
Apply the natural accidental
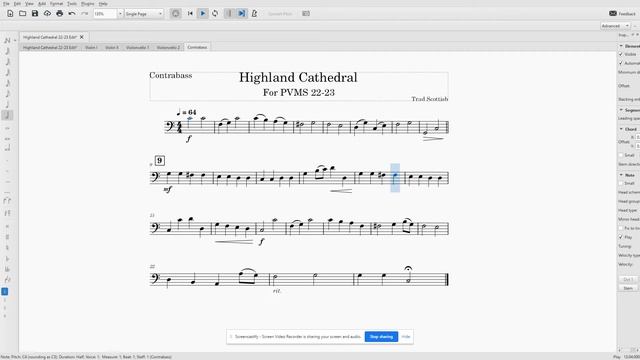coord(7,247)
